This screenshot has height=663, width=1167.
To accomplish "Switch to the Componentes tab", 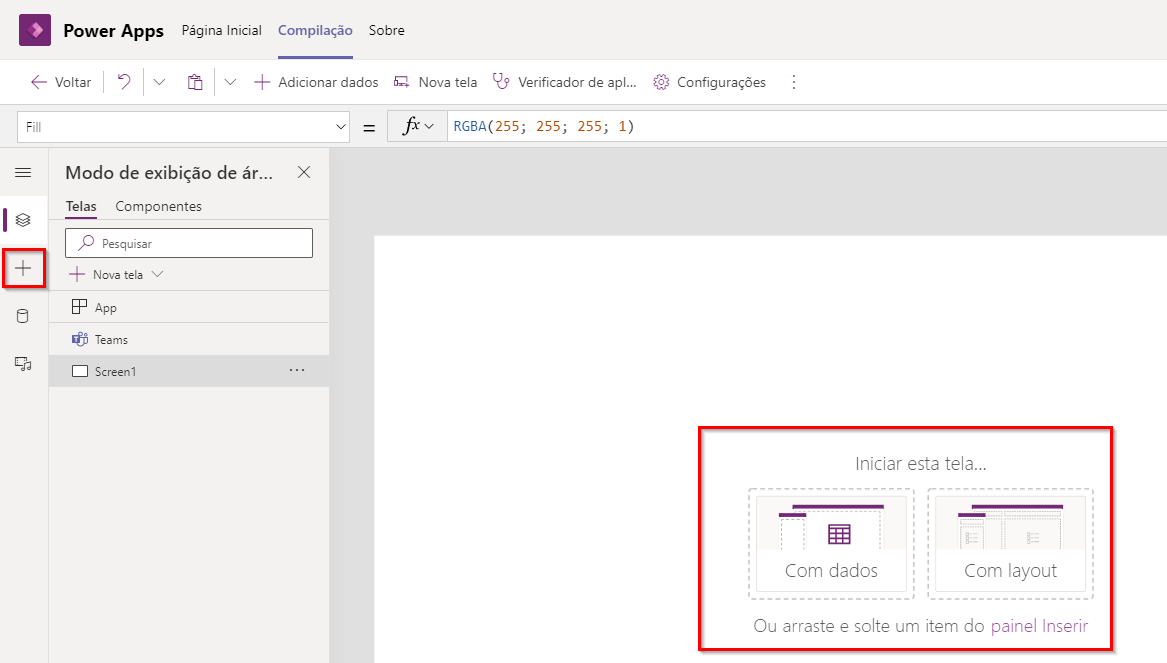I will click(158, 206).
